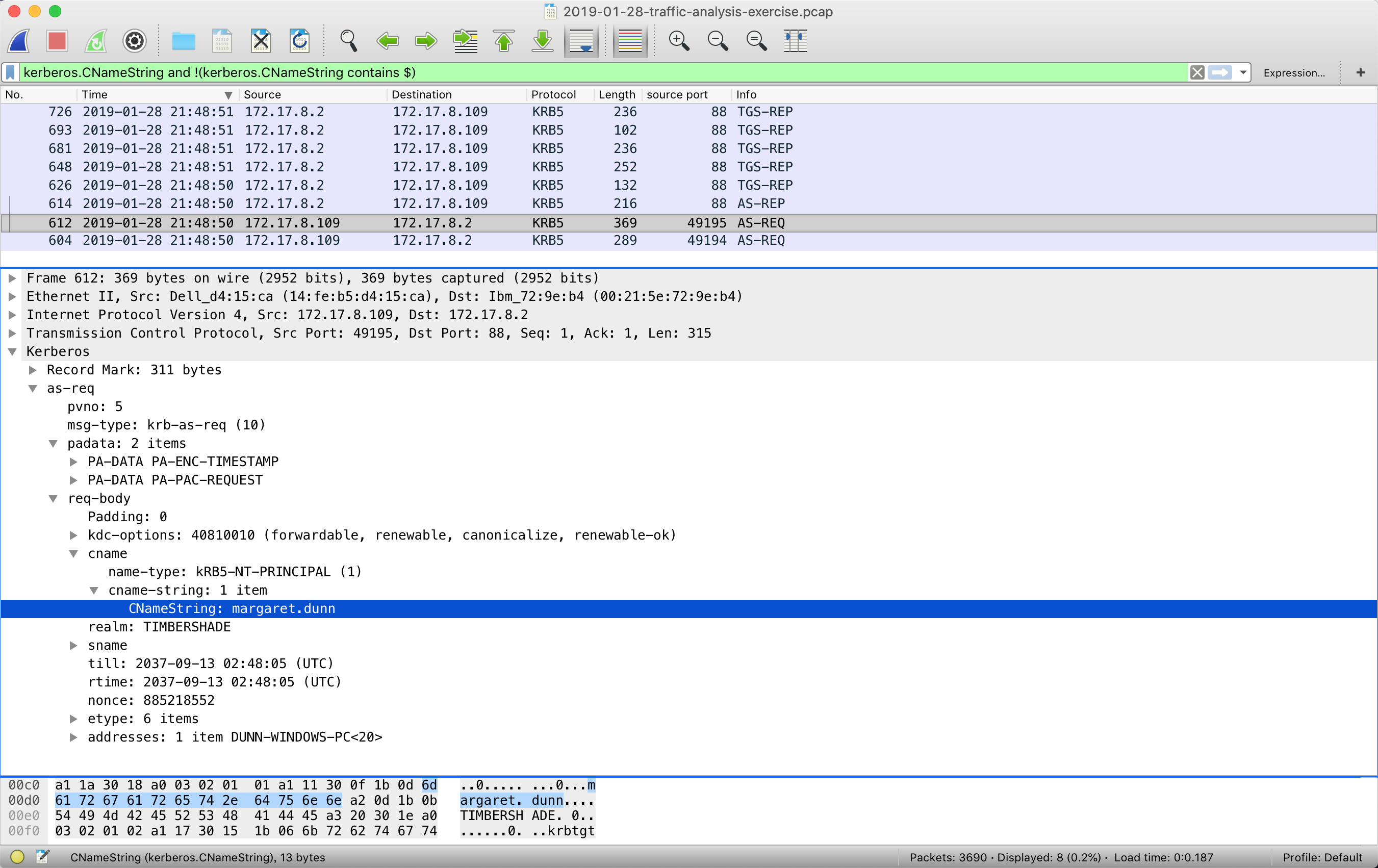Click the find packet magnifier icon
Image resolution: width=1378 pixels, height=868 pixels.
pos(348,41)
